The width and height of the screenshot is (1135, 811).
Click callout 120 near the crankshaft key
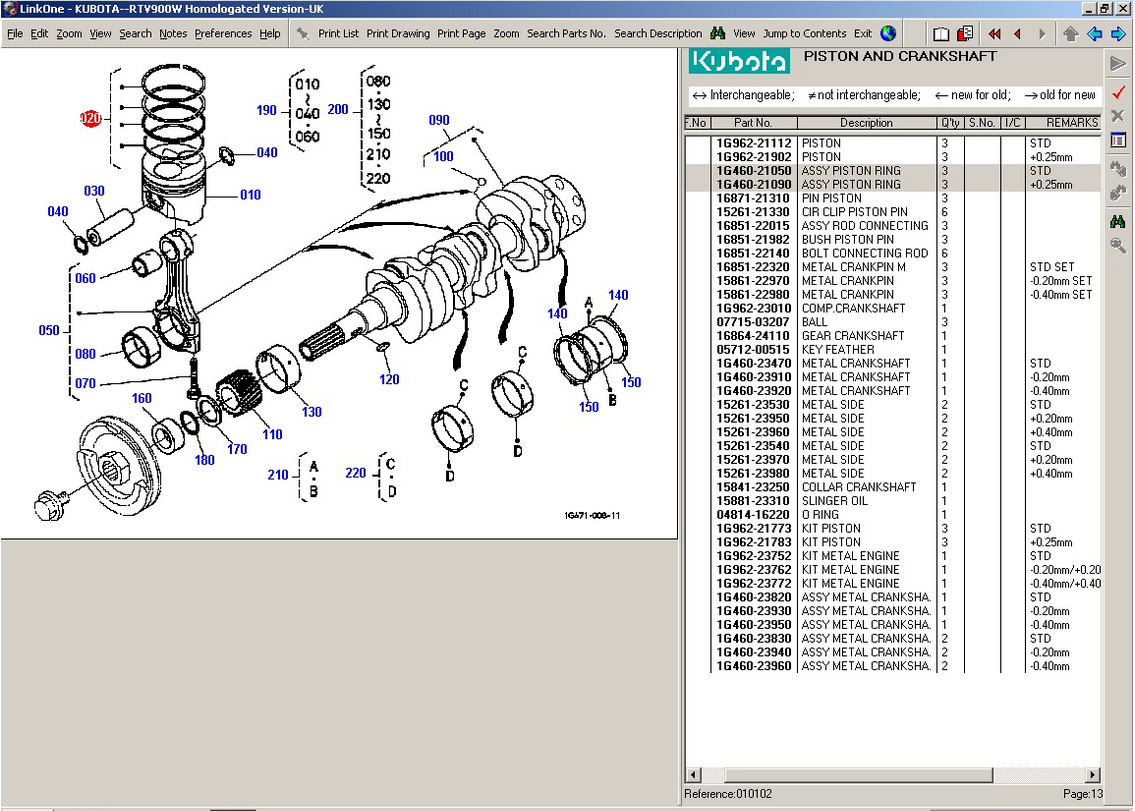389,379
